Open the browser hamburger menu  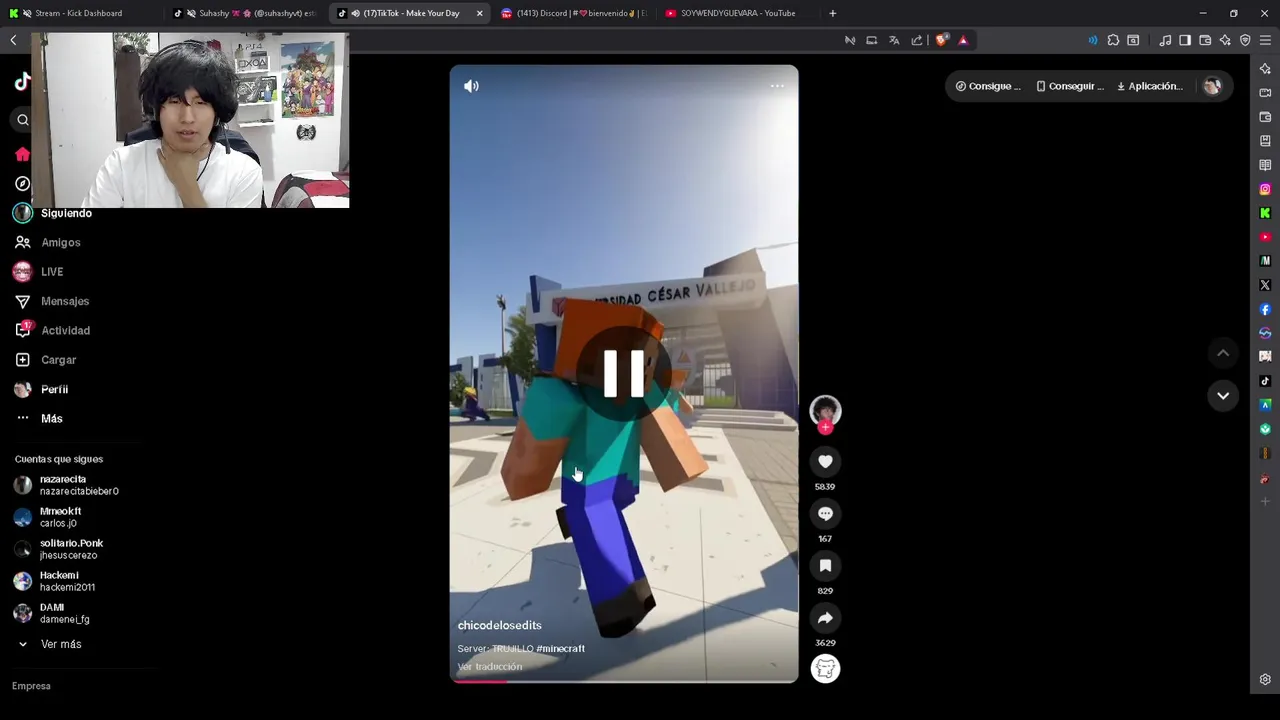pos(1266,40)
